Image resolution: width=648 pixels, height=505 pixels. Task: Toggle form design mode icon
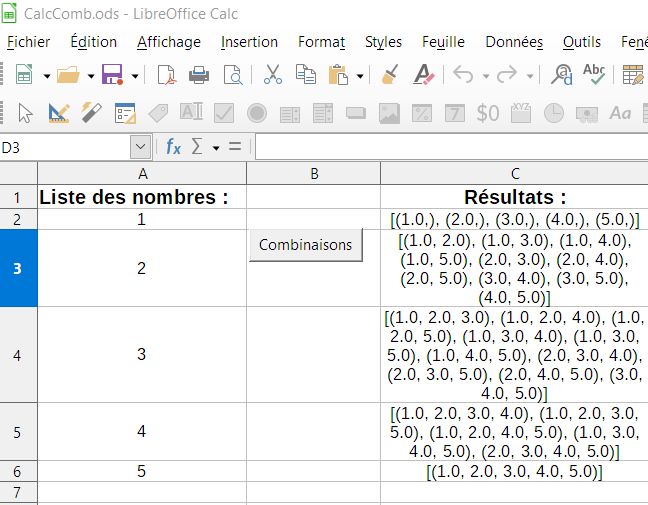click(x=58, y=113)
